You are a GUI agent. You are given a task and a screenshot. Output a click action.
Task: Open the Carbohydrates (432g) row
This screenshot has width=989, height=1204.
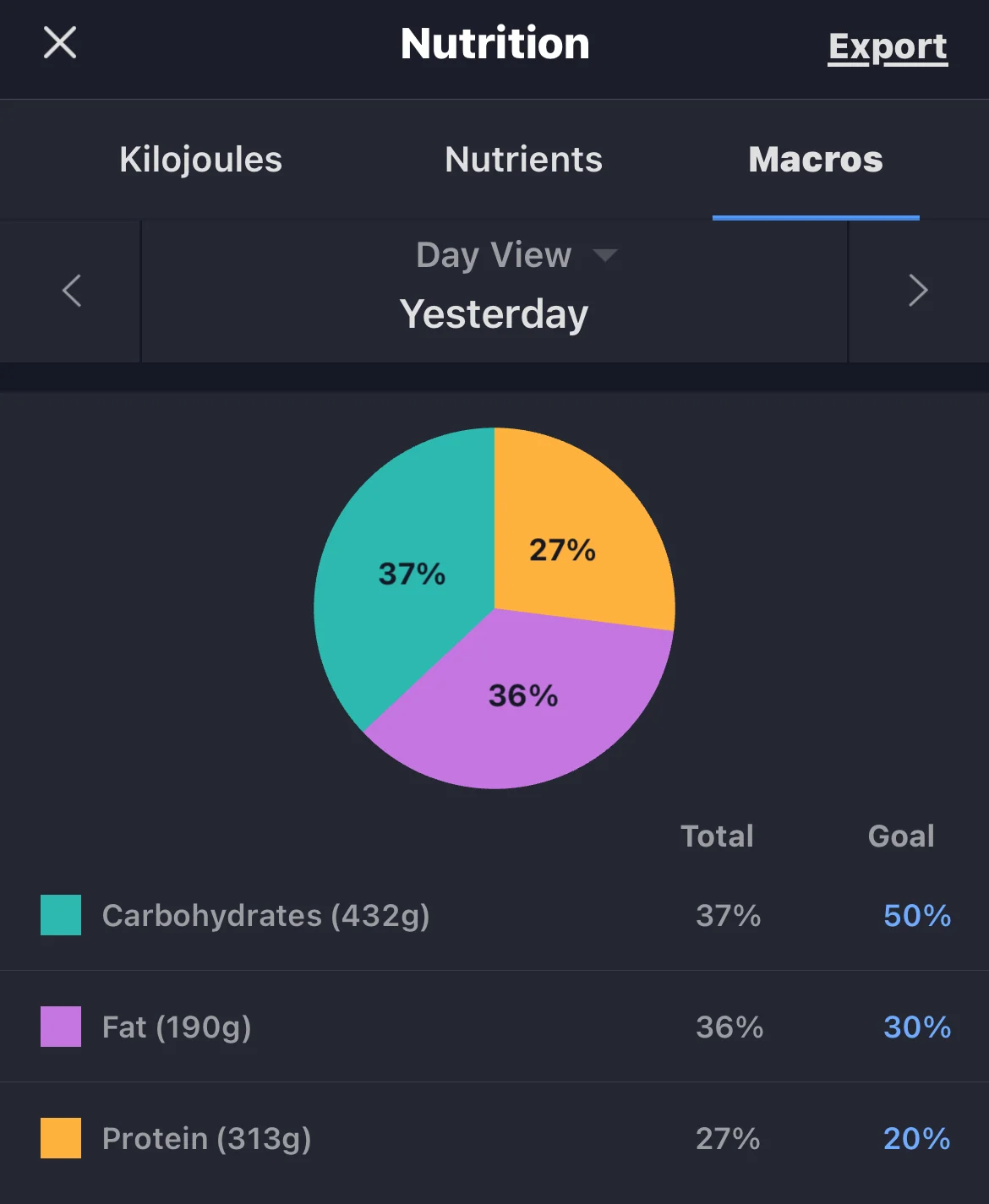tap(265, 915)
